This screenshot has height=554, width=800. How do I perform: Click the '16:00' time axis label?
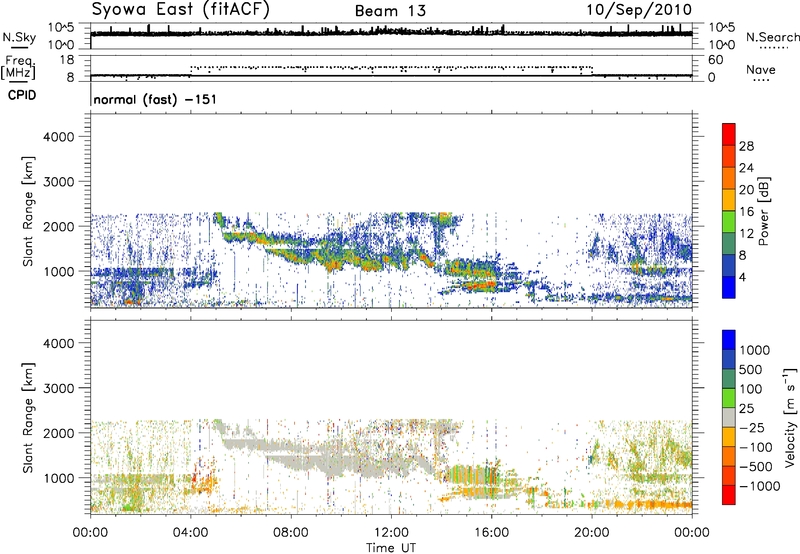point(491,533)
